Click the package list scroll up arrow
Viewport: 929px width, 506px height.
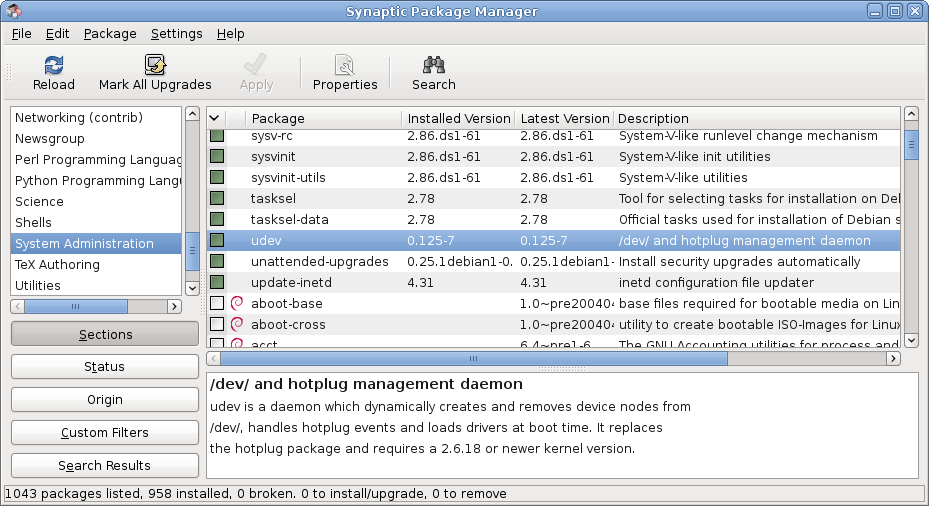point(911,116)
